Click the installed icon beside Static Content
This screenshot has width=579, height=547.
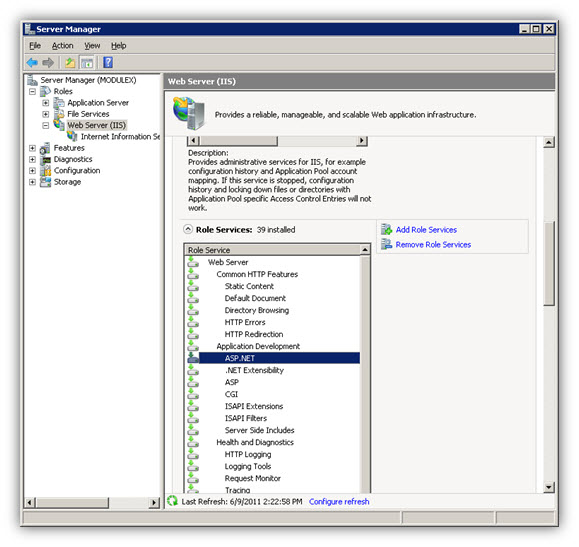pyautogui.click(x=192, y=286)
